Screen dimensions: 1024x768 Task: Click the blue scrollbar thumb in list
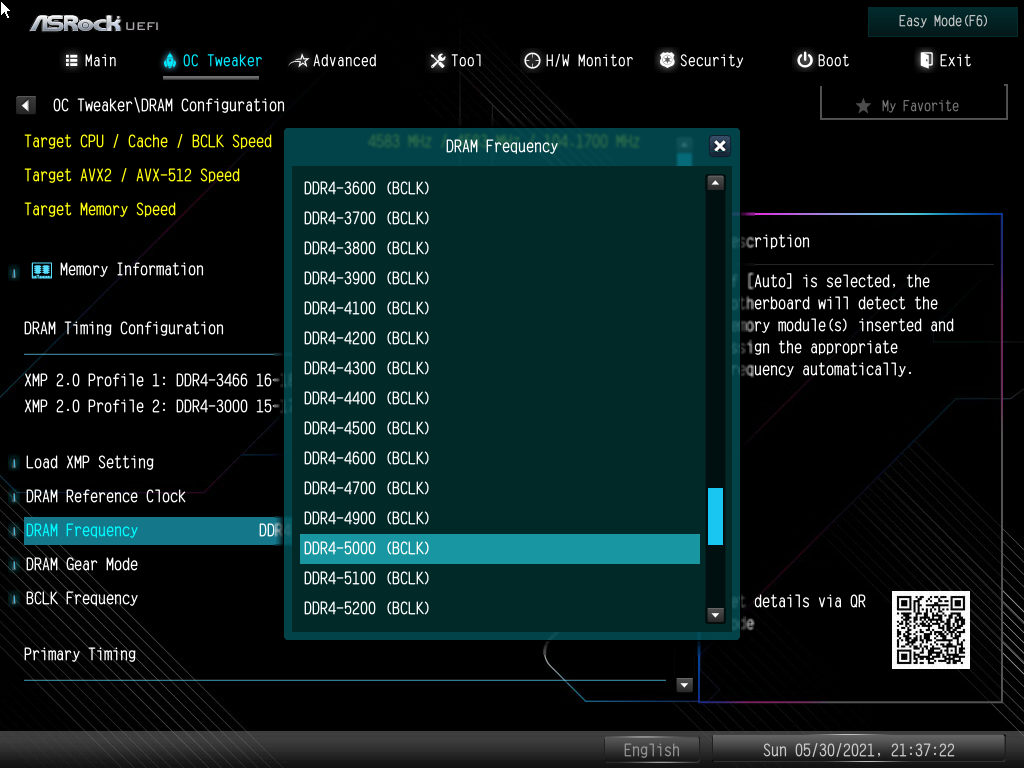[715, 516]
